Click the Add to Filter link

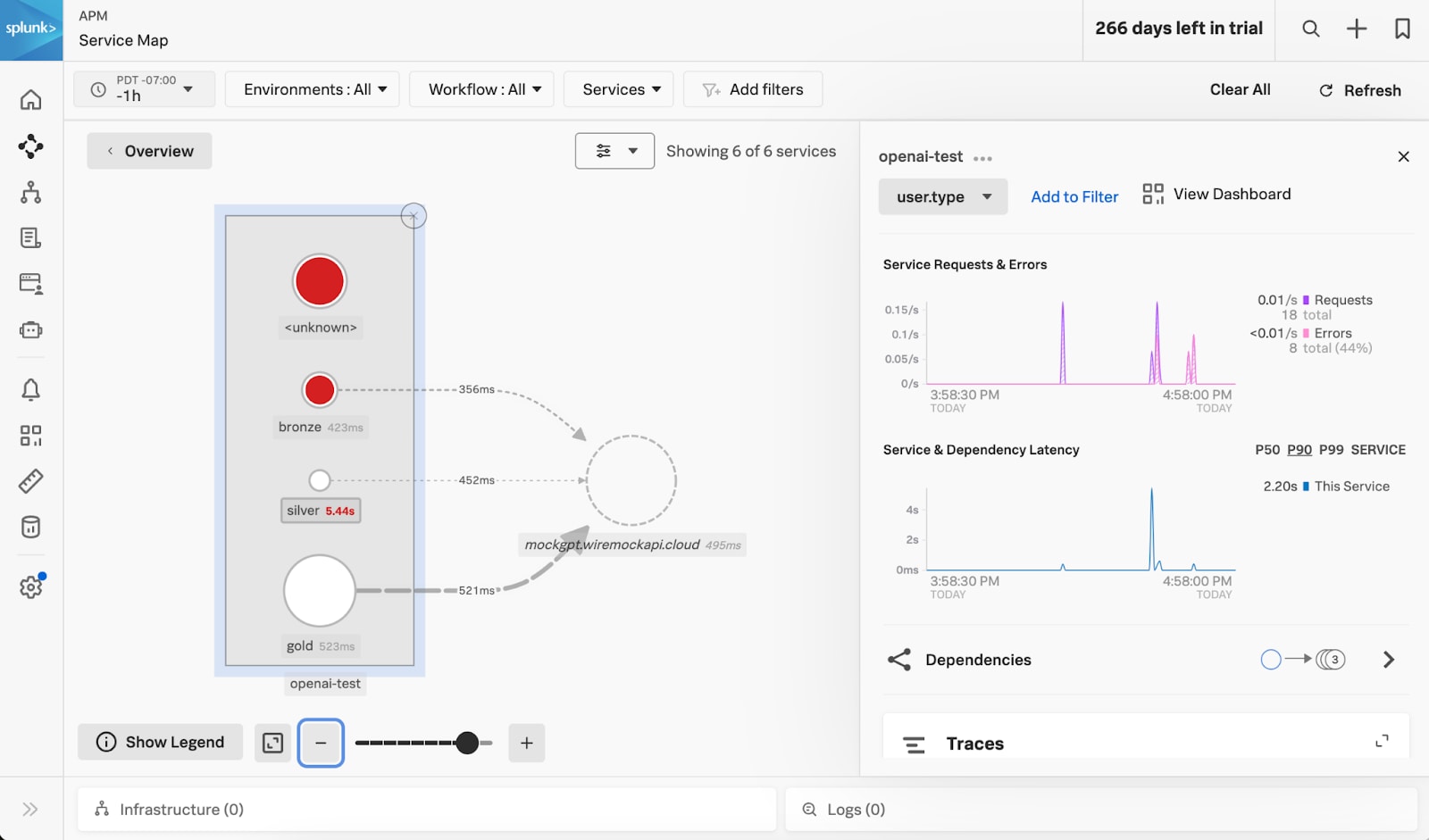[x=1074, y=197]
